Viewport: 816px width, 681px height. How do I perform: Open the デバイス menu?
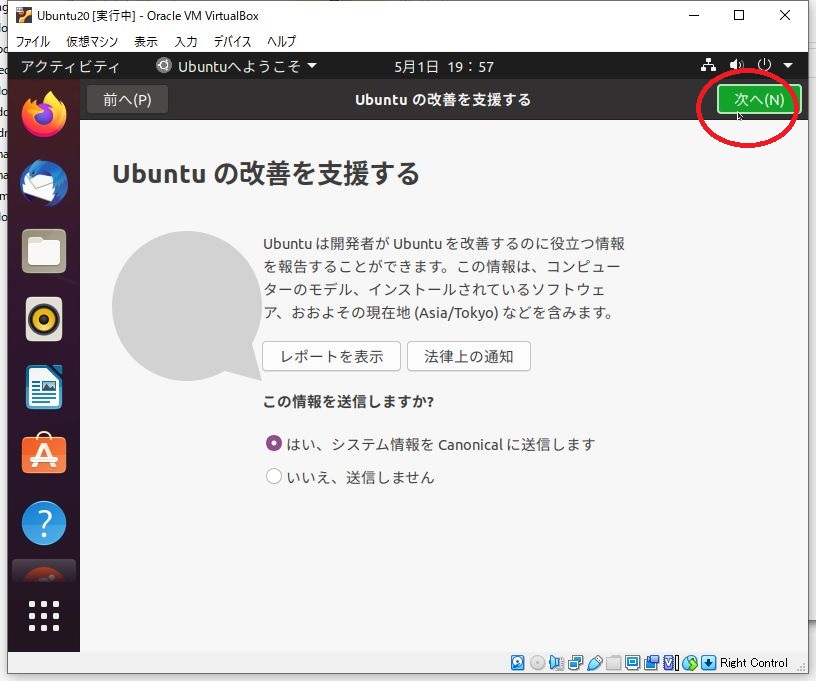[x=232, y=41]
